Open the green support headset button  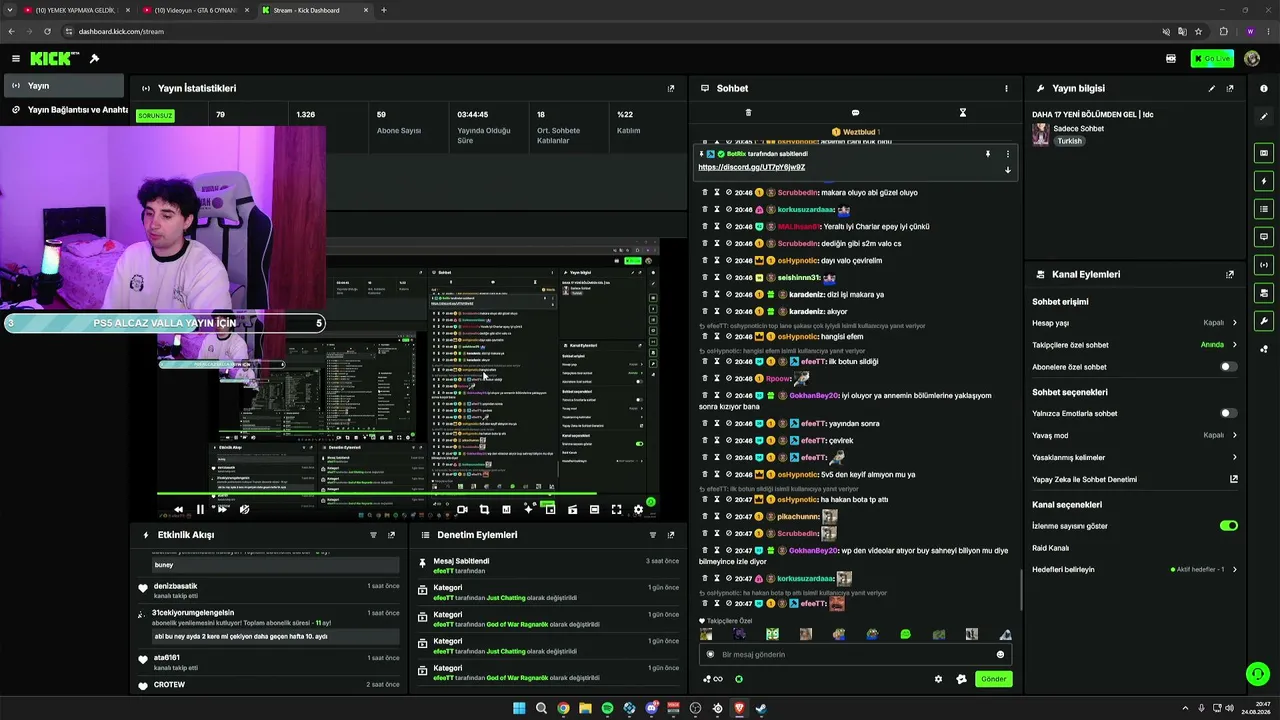coord(1258,674)
